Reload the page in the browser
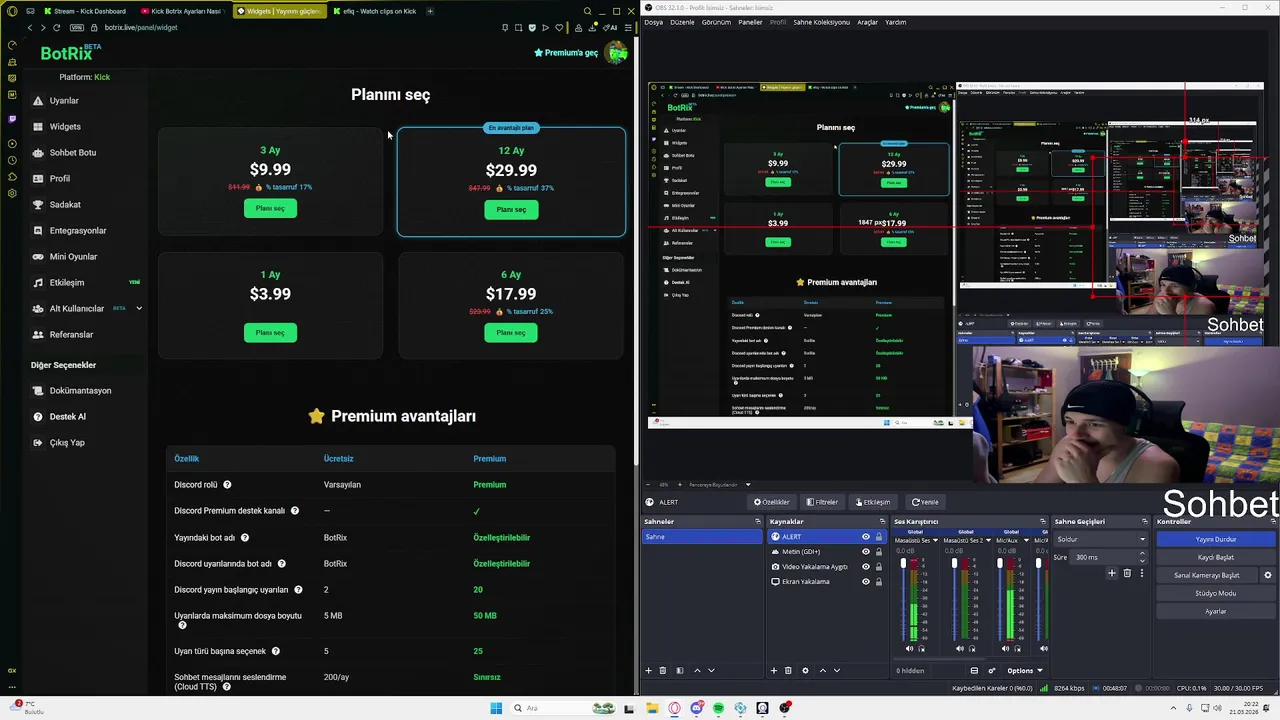 tap(59, 28)
